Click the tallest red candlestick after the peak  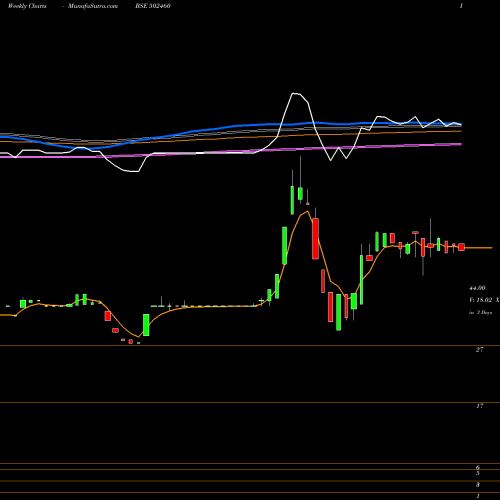[x=315, y=238]
